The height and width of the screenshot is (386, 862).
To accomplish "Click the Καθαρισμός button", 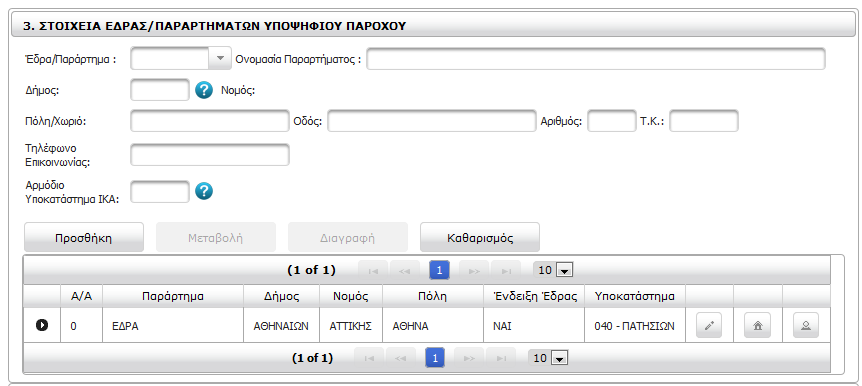I will coord(480,238).
